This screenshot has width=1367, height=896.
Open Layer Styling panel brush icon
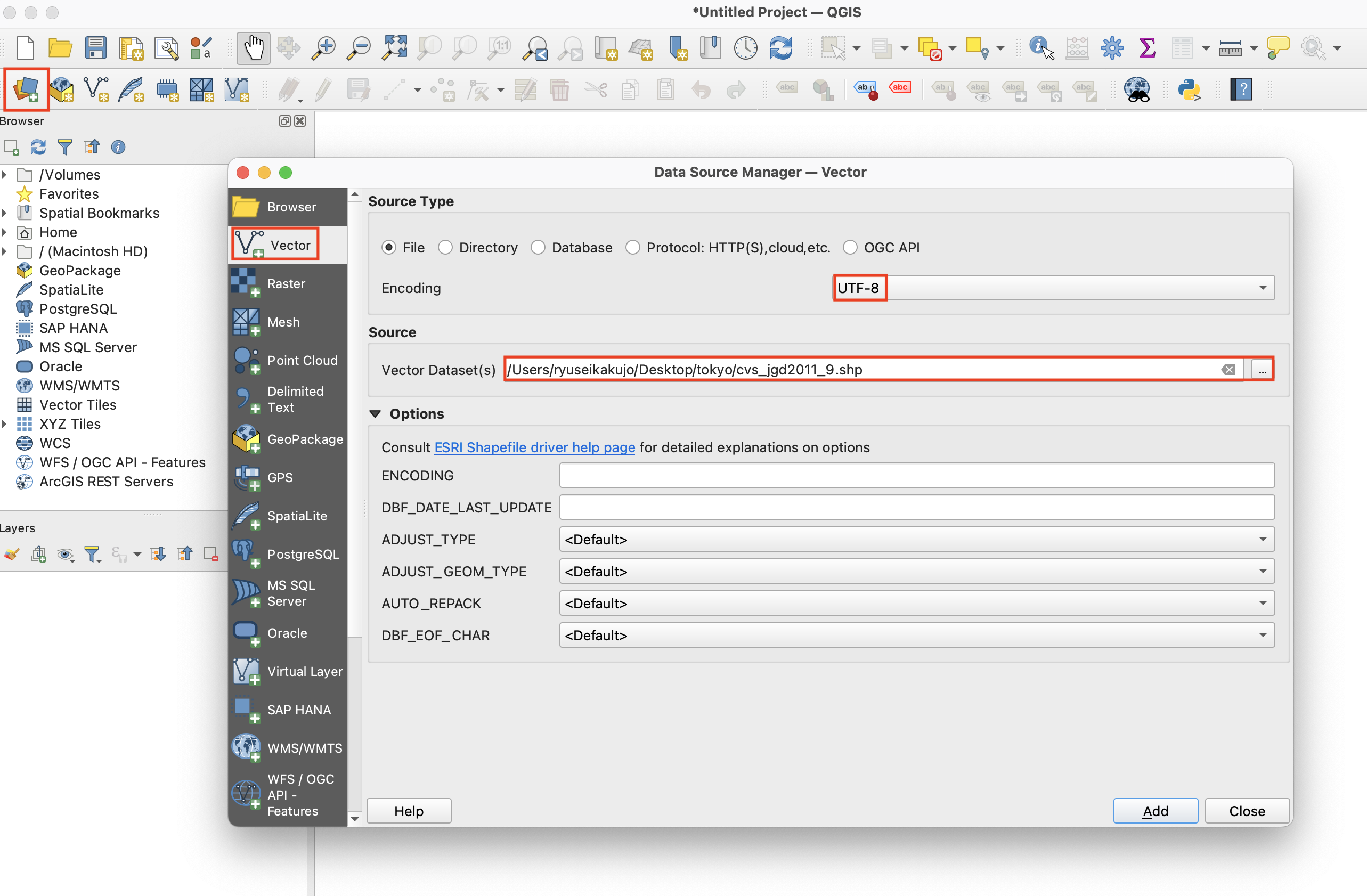tap(12, 554)
